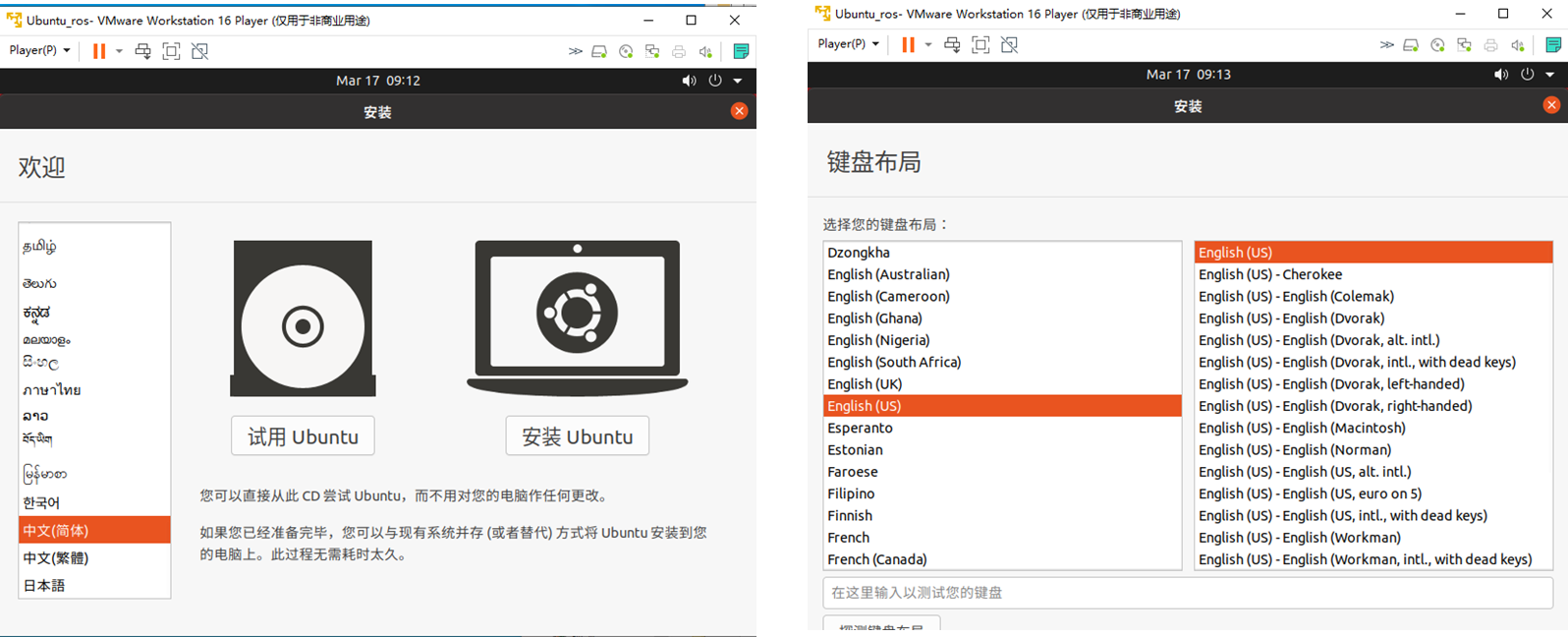Open power options arrow beside pause, right window
The image size is (1568, 637).
click(x=927, y=44)
